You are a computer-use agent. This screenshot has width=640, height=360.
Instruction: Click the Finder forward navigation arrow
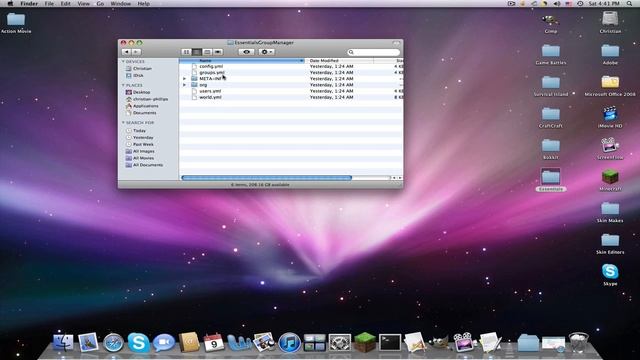tap(136, 52)
